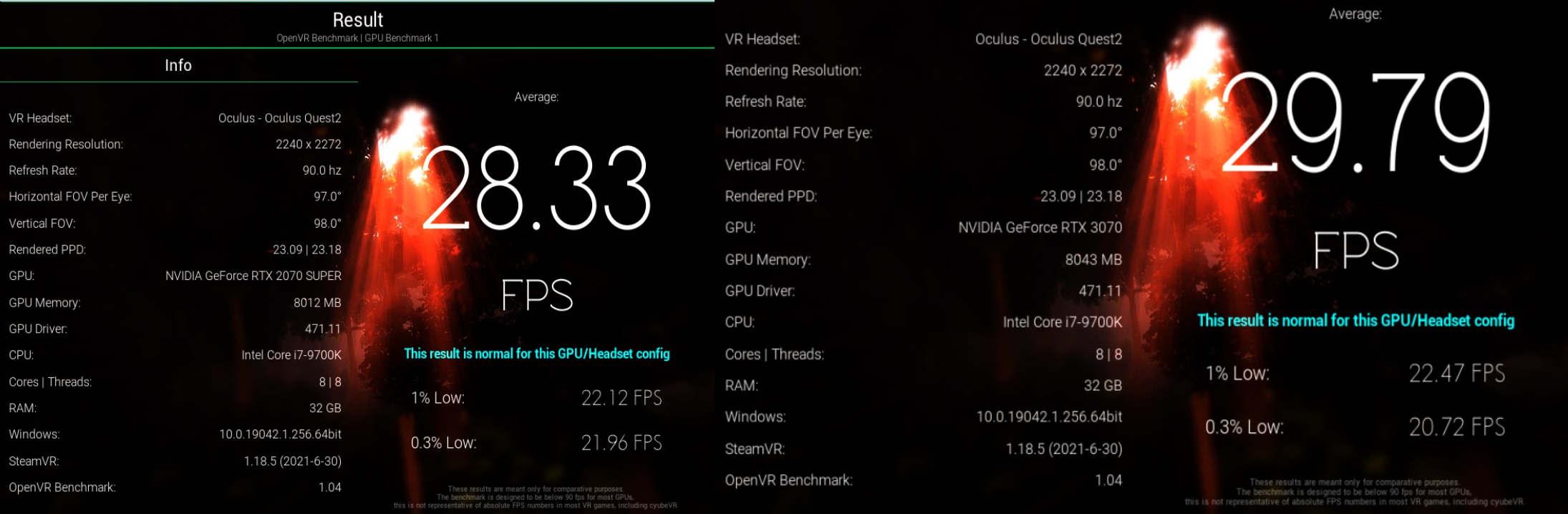The height and width of the screenshot is (514, 1568).
Task: Click the Info tab header
Action: (178, 65)
